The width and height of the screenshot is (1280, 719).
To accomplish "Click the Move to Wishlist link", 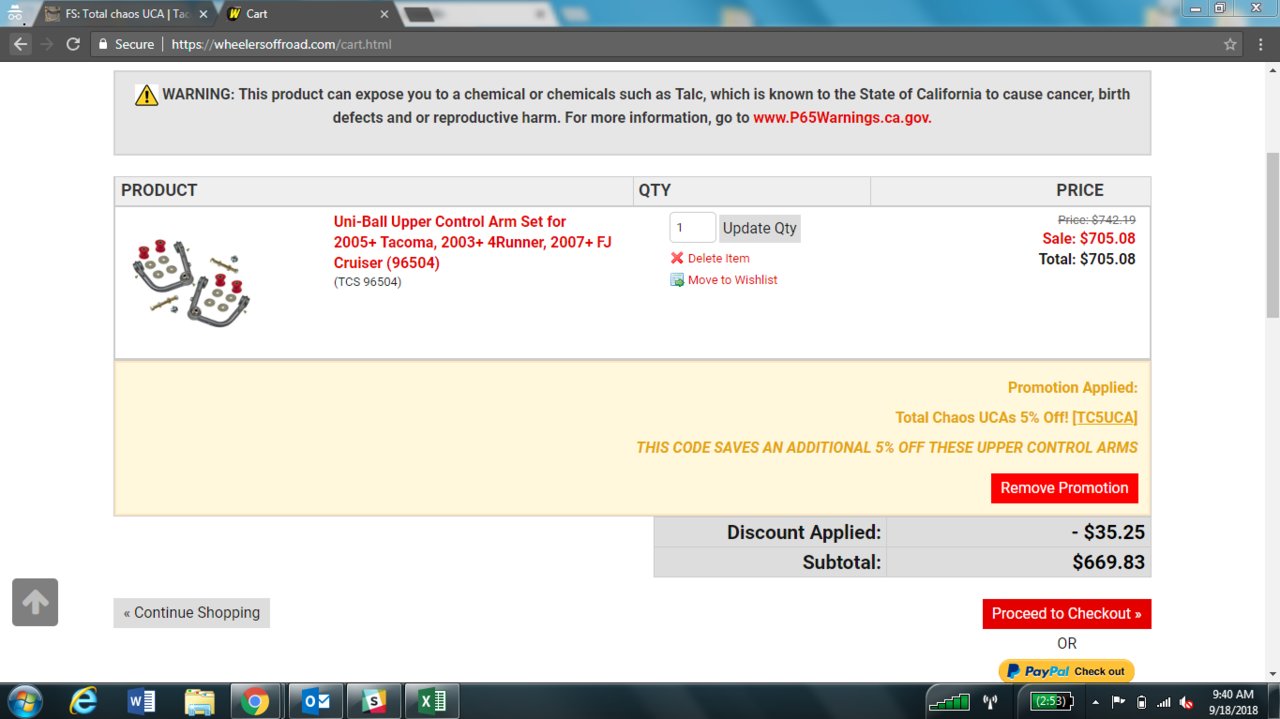I will click(x=732, y=280).
